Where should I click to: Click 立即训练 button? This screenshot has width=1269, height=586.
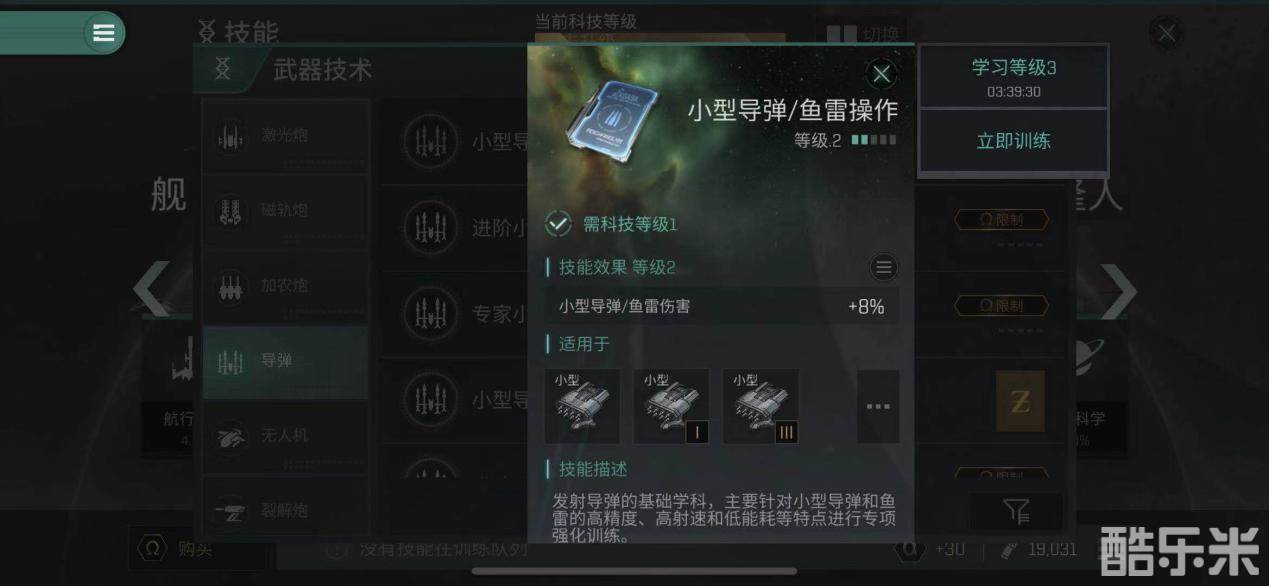tap(1013, 141)
